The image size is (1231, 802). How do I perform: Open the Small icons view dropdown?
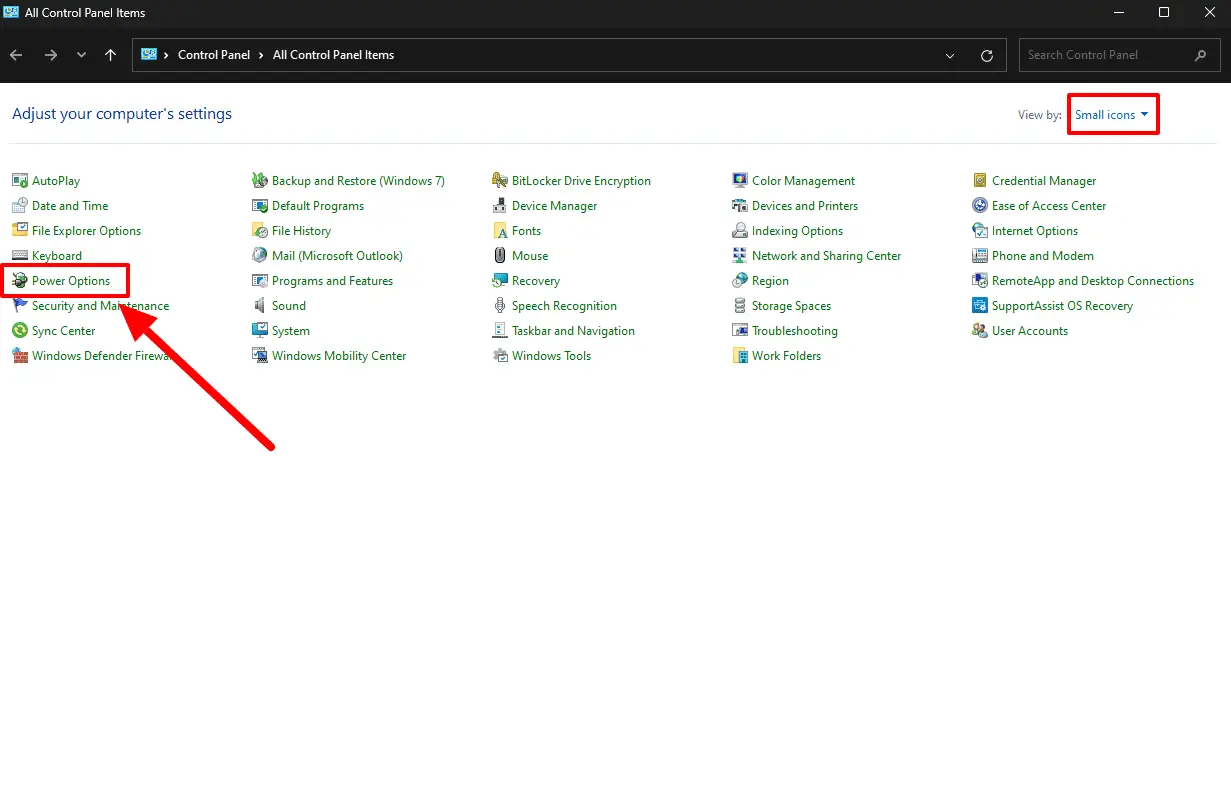(1111, 115)
